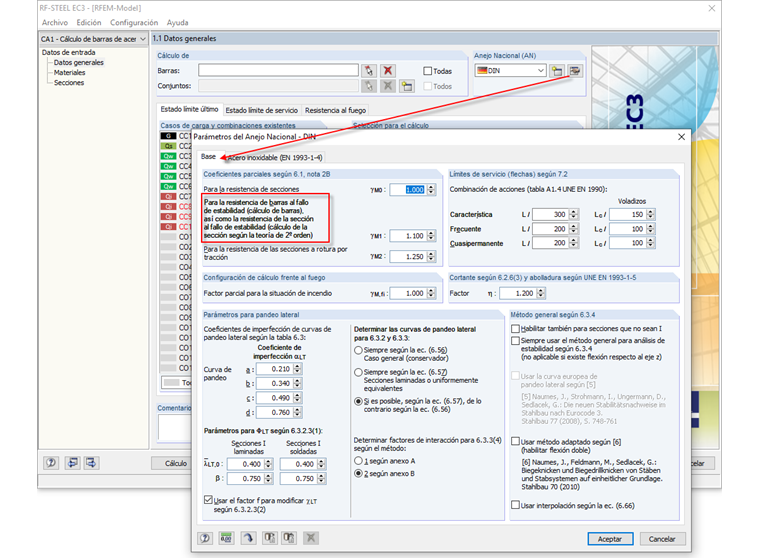Adjust the γM,fi 1.000 spinner arrows
Image resolution: width=760 pixels, height=558 pixels.
tap(431, 293)
